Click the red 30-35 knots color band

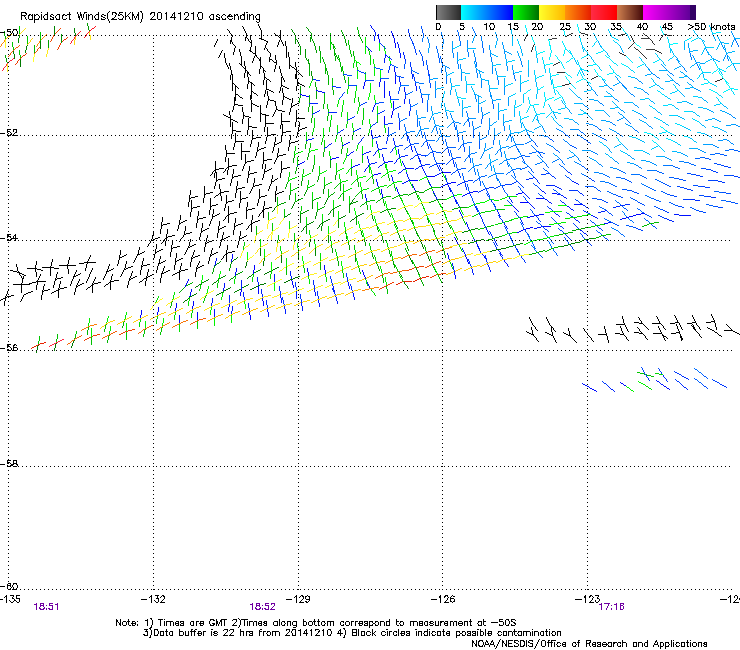[x=604, y=12]
